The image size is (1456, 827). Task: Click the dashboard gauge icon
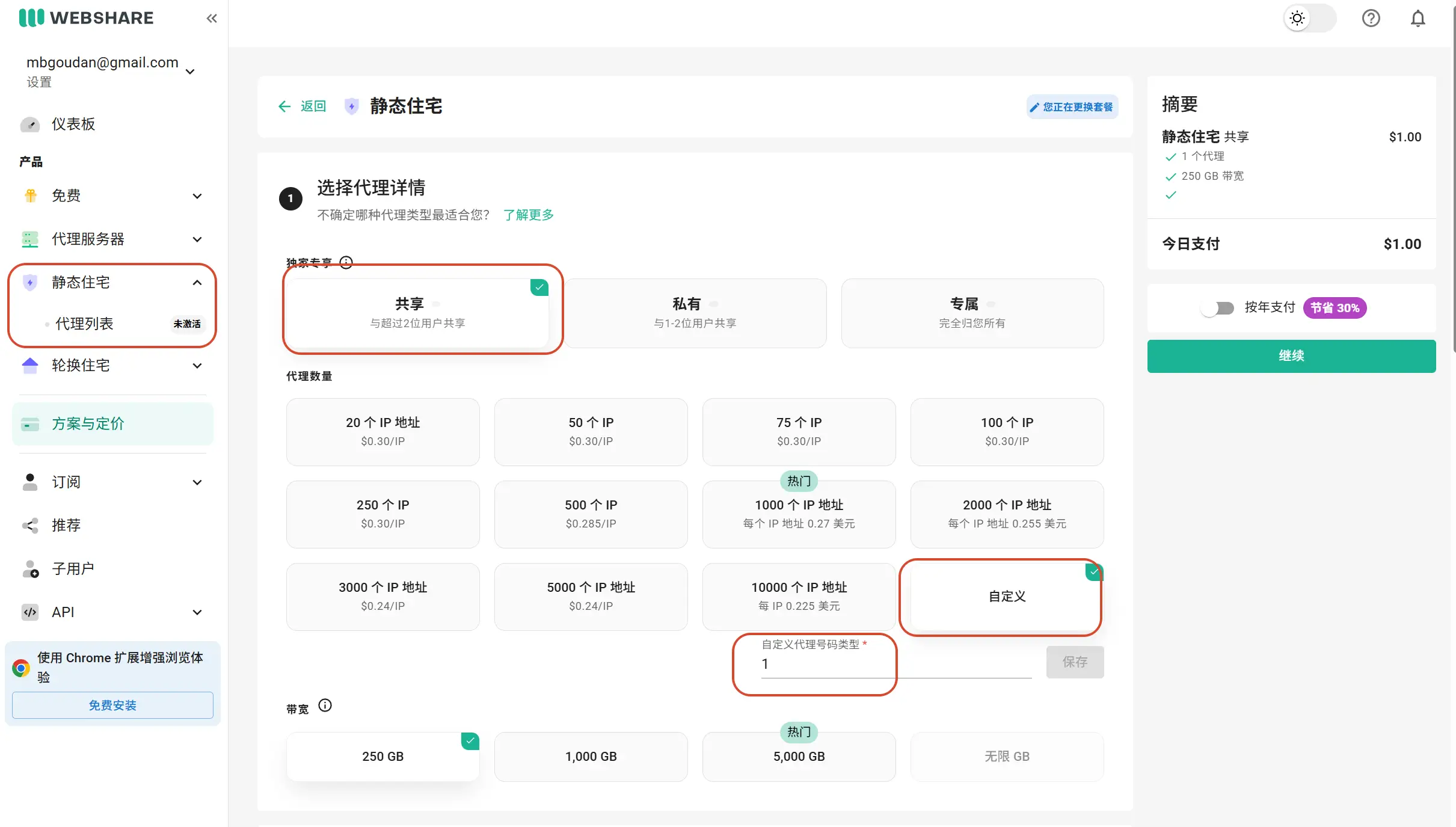tap(30, 124)
